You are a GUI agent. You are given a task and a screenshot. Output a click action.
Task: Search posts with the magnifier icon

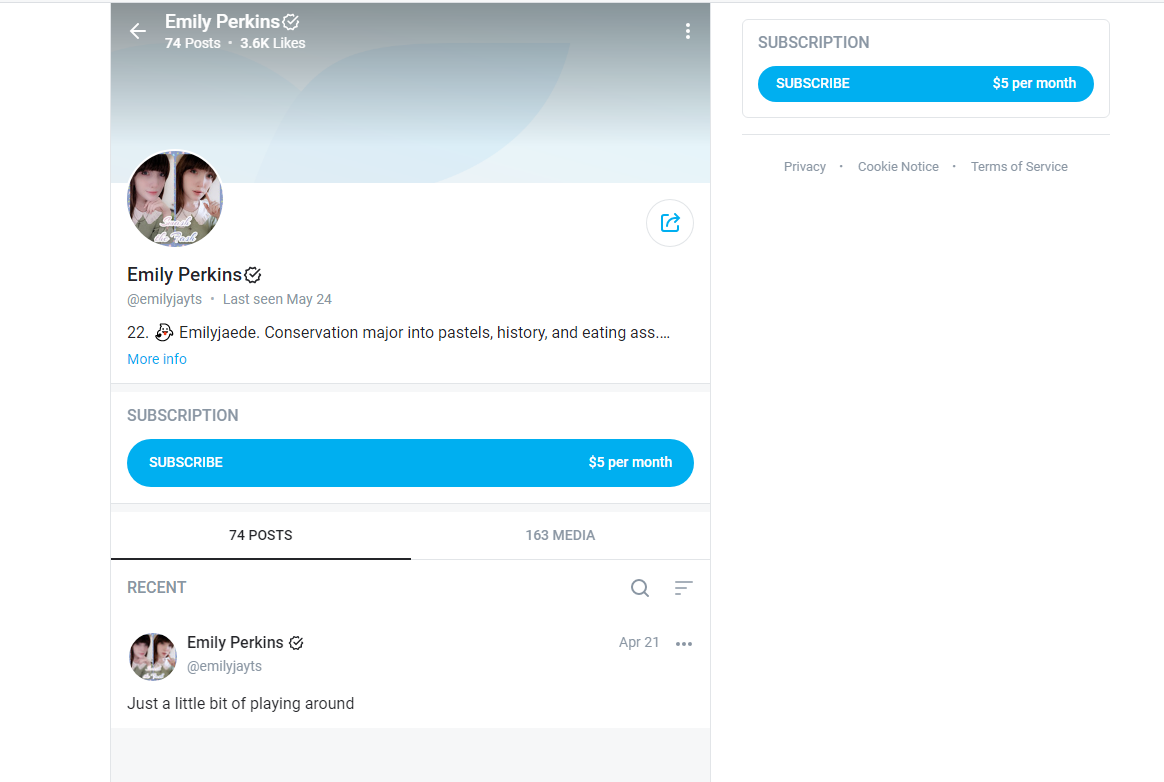tap(640, 588)
